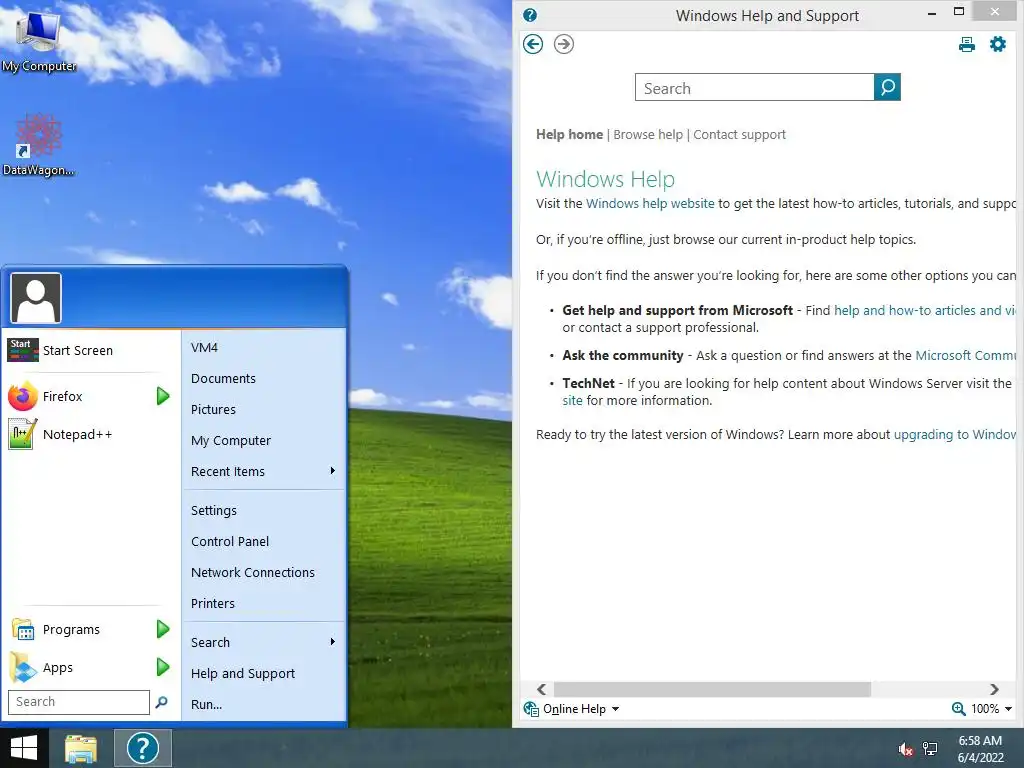Select Help home in Help header
This screenshot has width=1024, height=768.
coord(569,135)
